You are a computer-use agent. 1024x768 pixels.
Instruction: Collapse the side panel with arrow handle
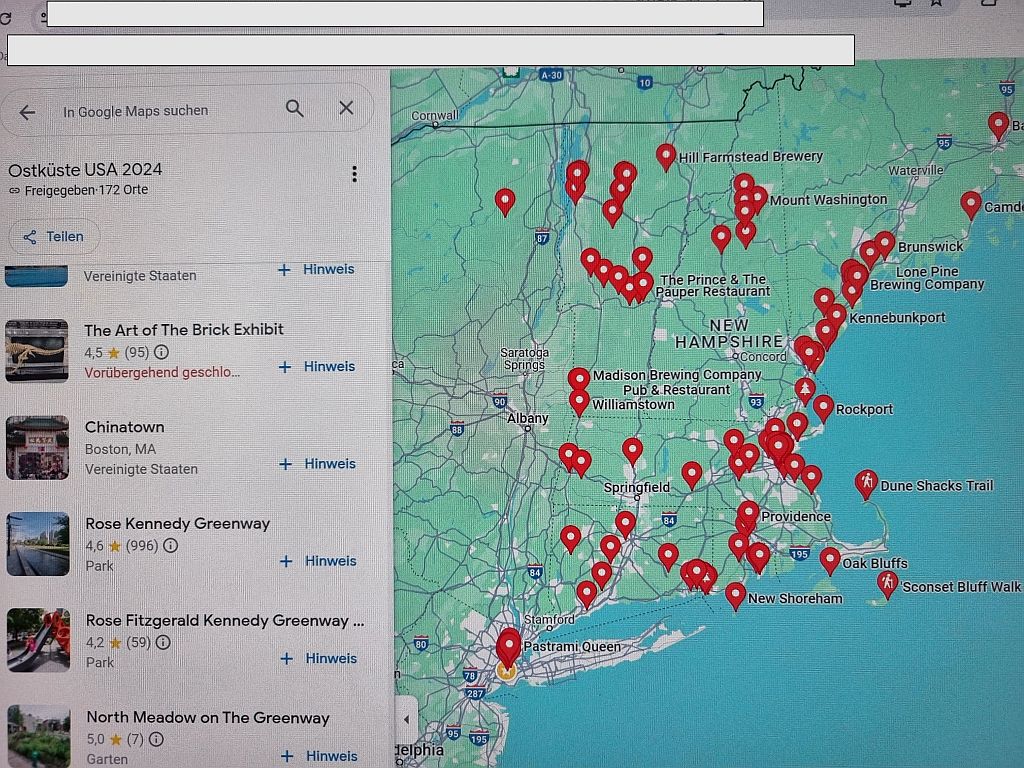tap(405, 719)
